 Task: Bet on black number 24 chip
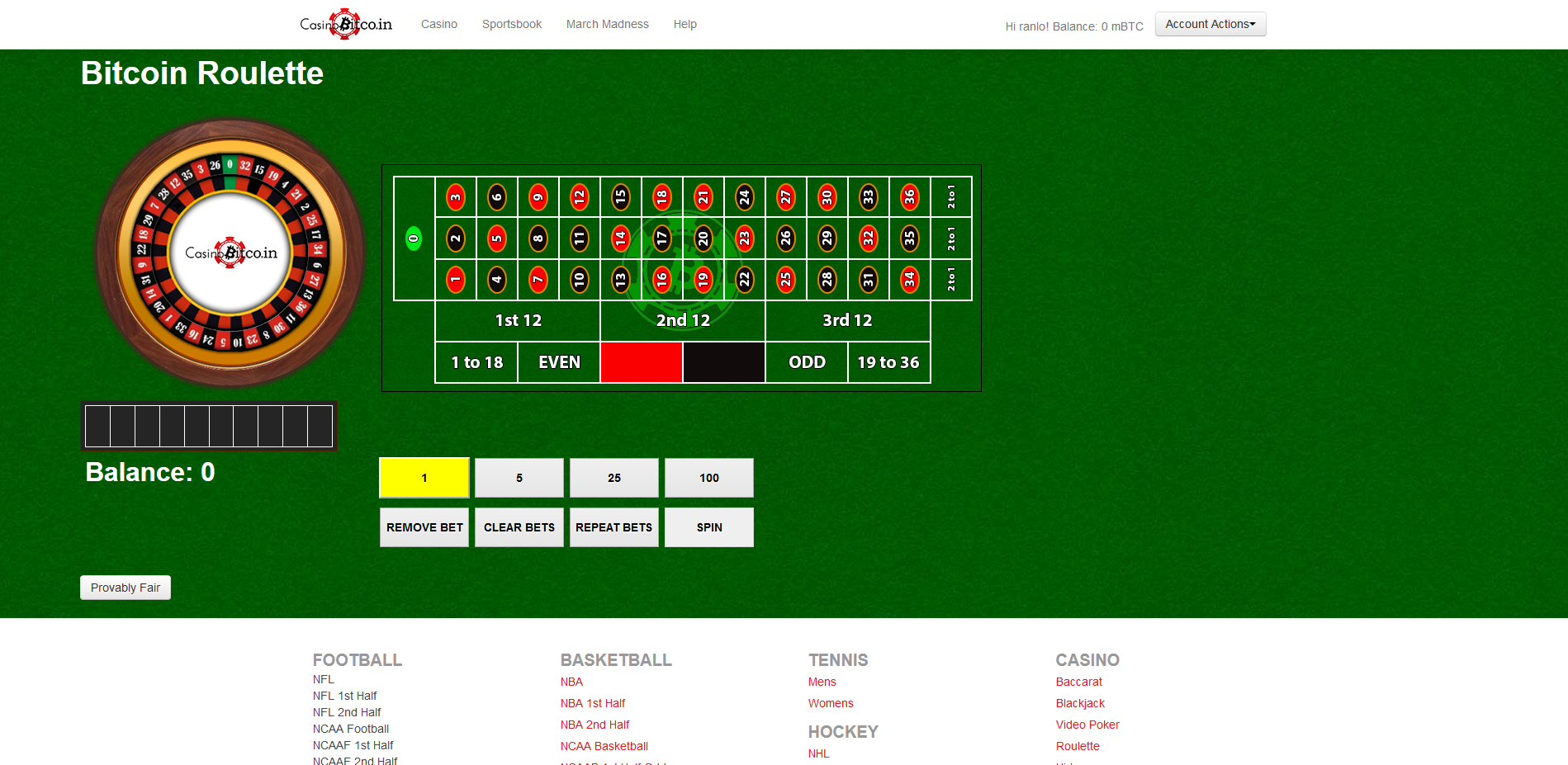coord(745,197)
